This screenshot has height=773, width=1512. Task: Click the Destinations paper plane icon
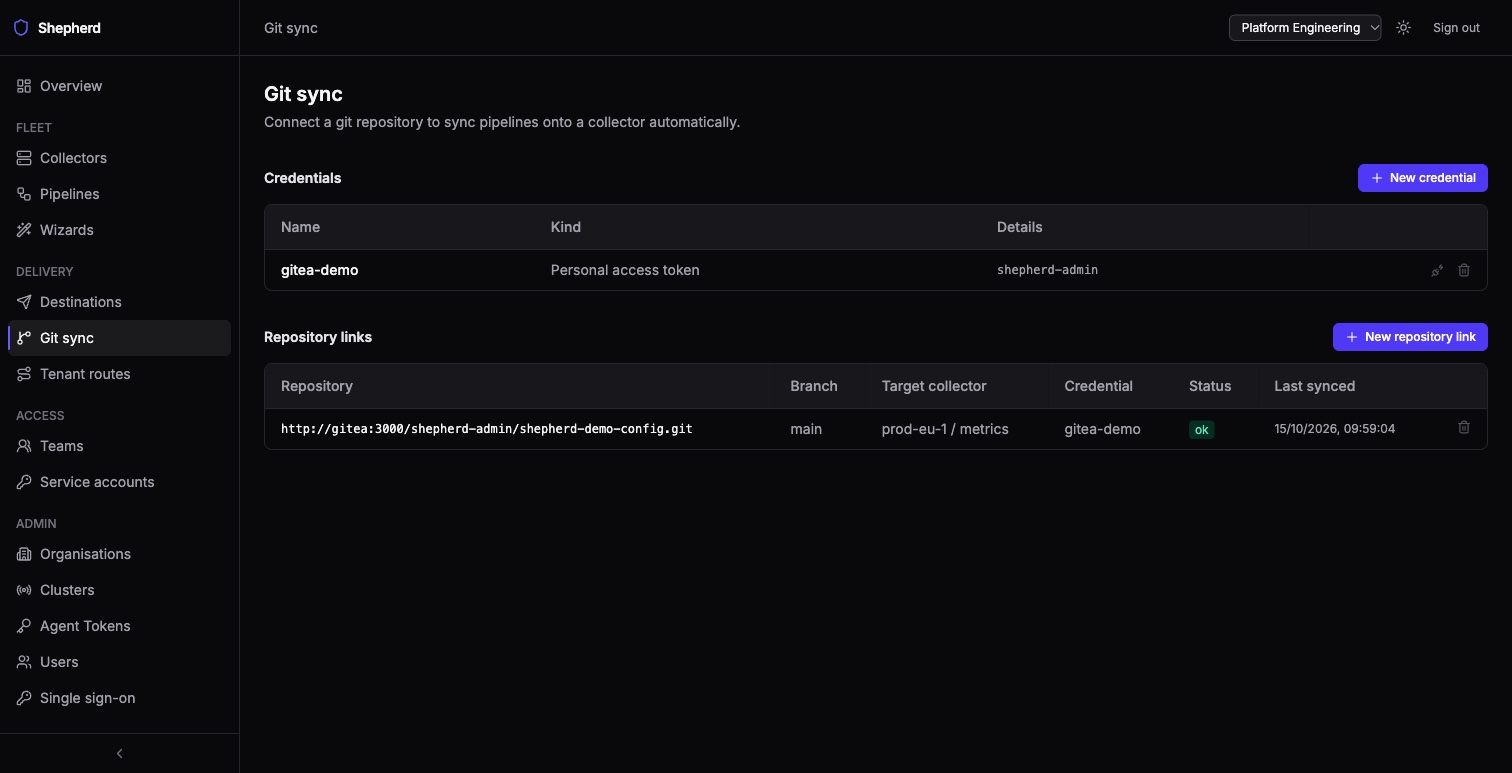click(x=24, y=302)
